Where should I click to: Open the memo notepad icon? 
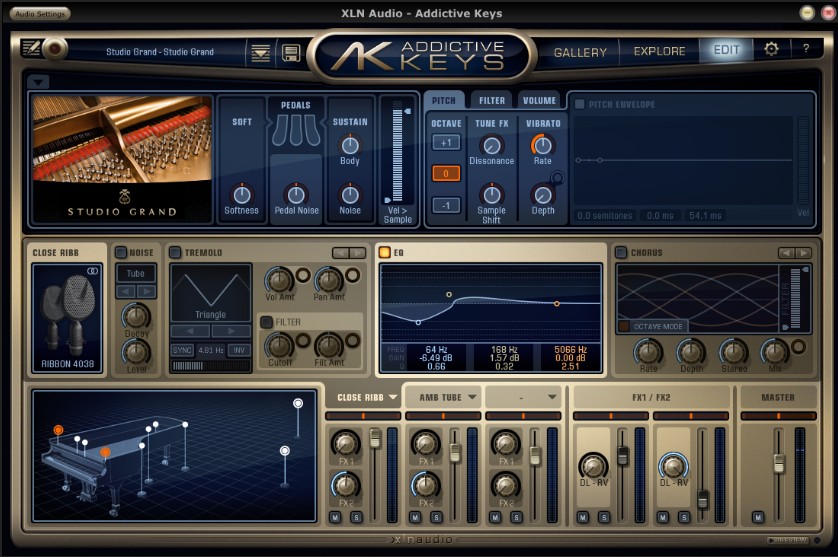coord(30,49)
